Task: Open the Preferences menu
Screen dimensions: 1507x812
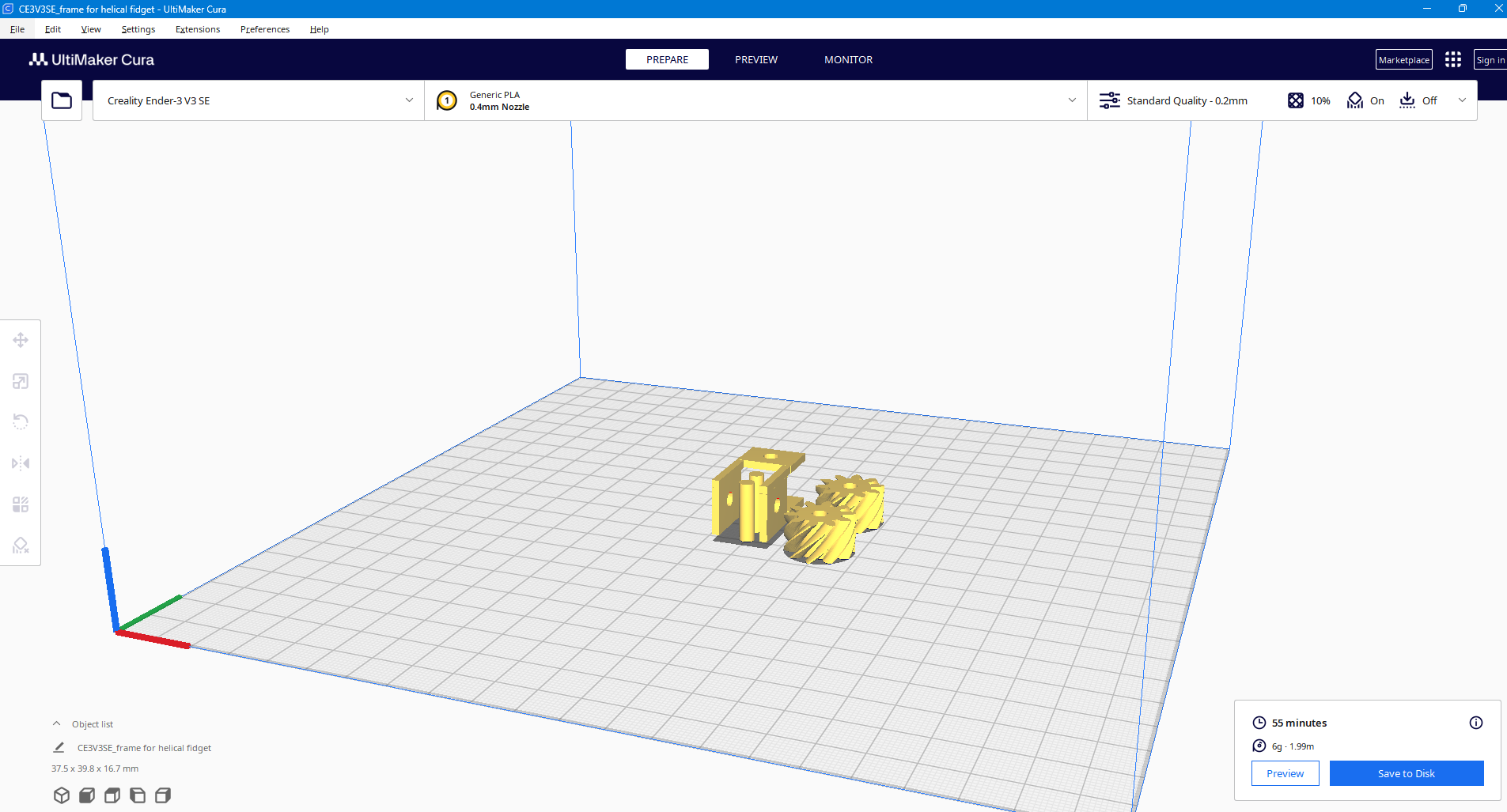Action: coord(265,29)
